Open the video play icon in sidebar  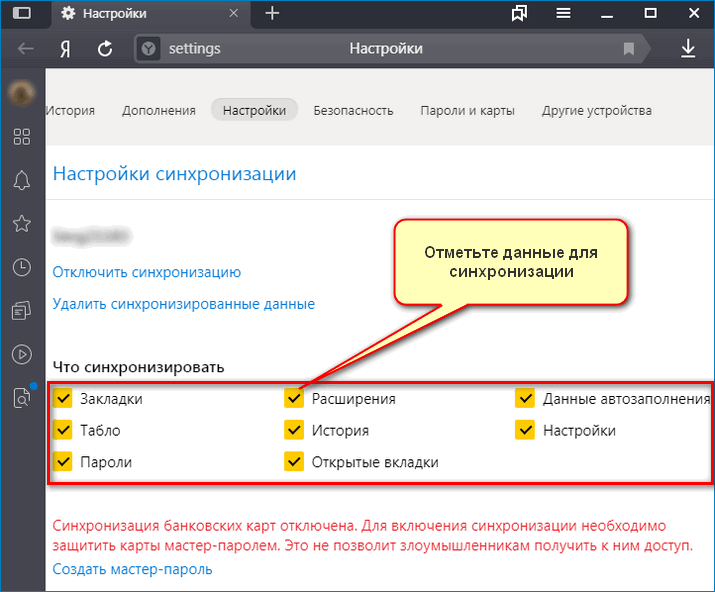[x=21, y=354]
